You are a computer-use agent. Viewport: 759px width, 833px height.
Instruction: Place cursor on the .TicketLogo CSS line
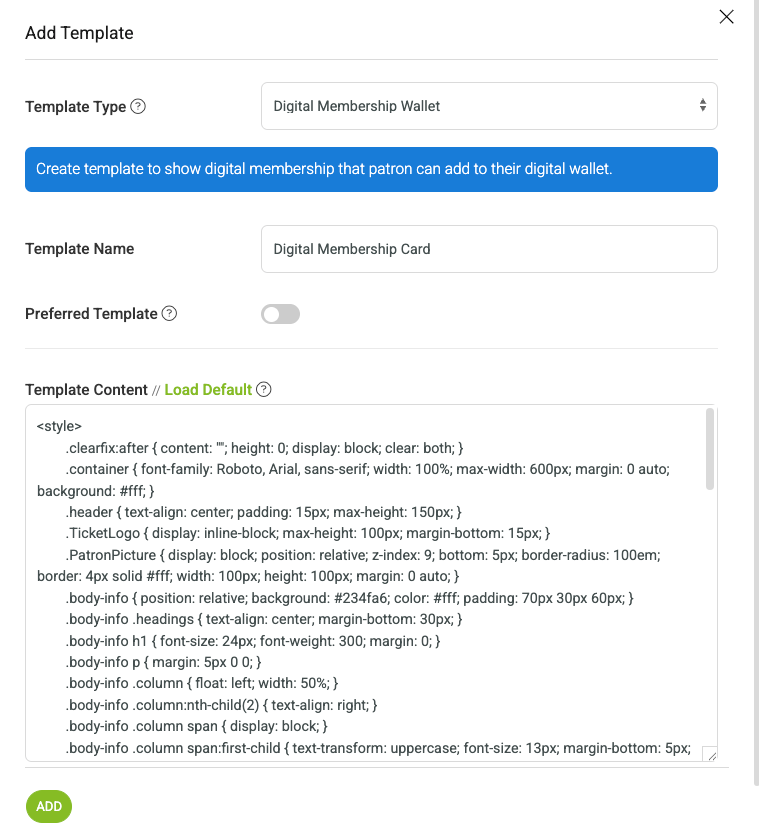(308, 533)
